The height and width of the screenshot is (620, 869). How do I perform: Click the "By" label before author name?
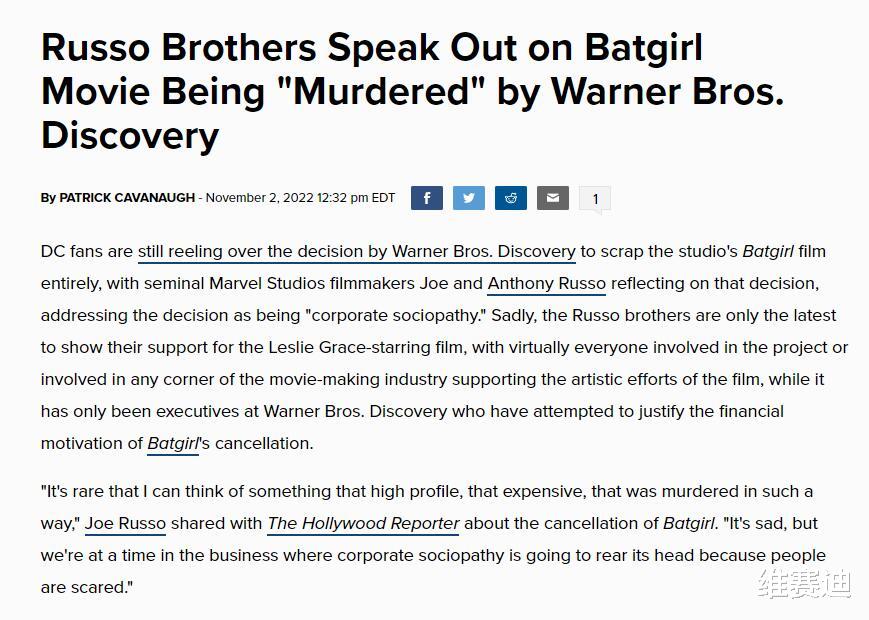click(x=48, y=198)
